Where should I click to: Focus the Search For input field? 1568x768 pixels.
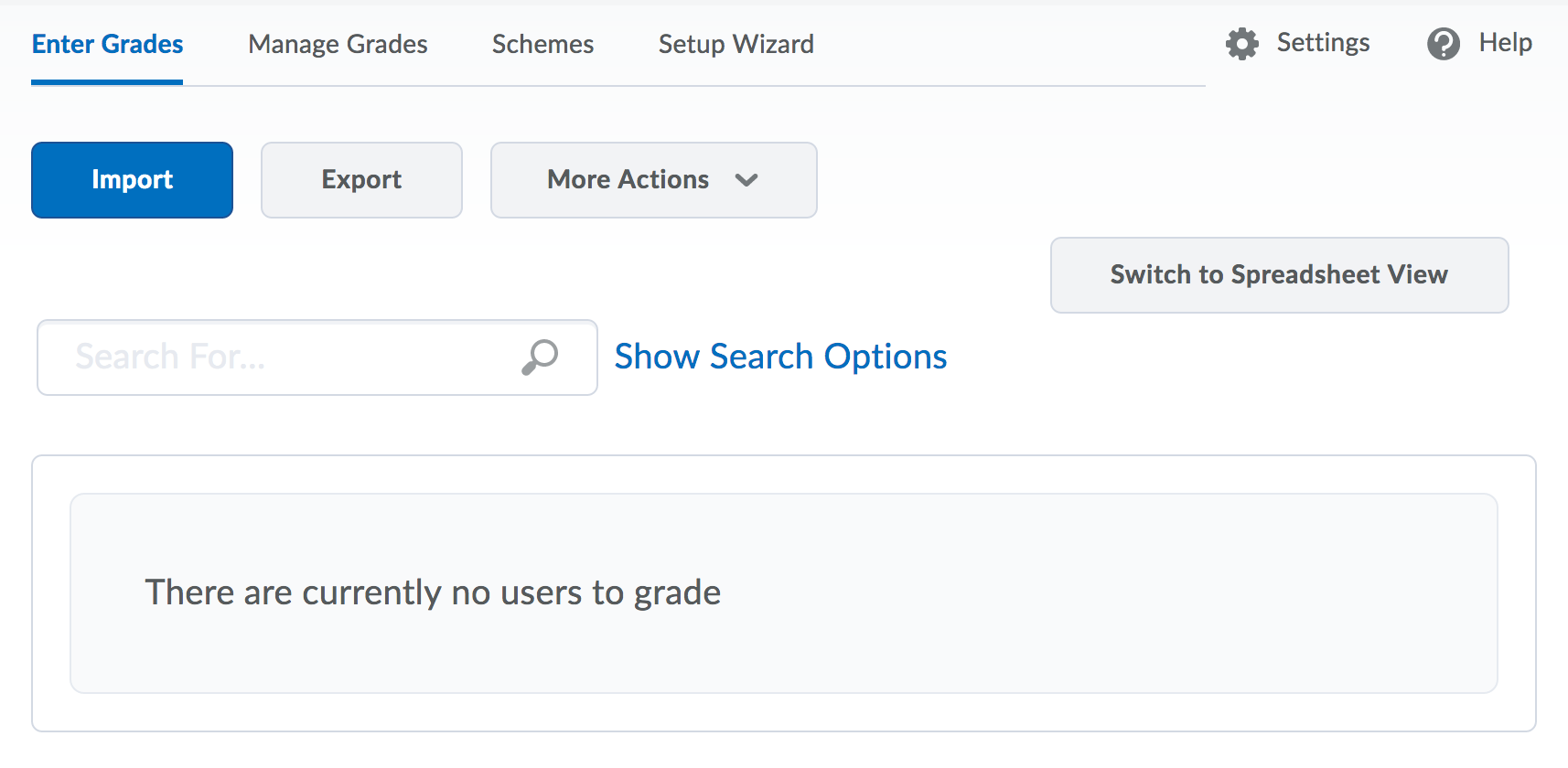274,357
